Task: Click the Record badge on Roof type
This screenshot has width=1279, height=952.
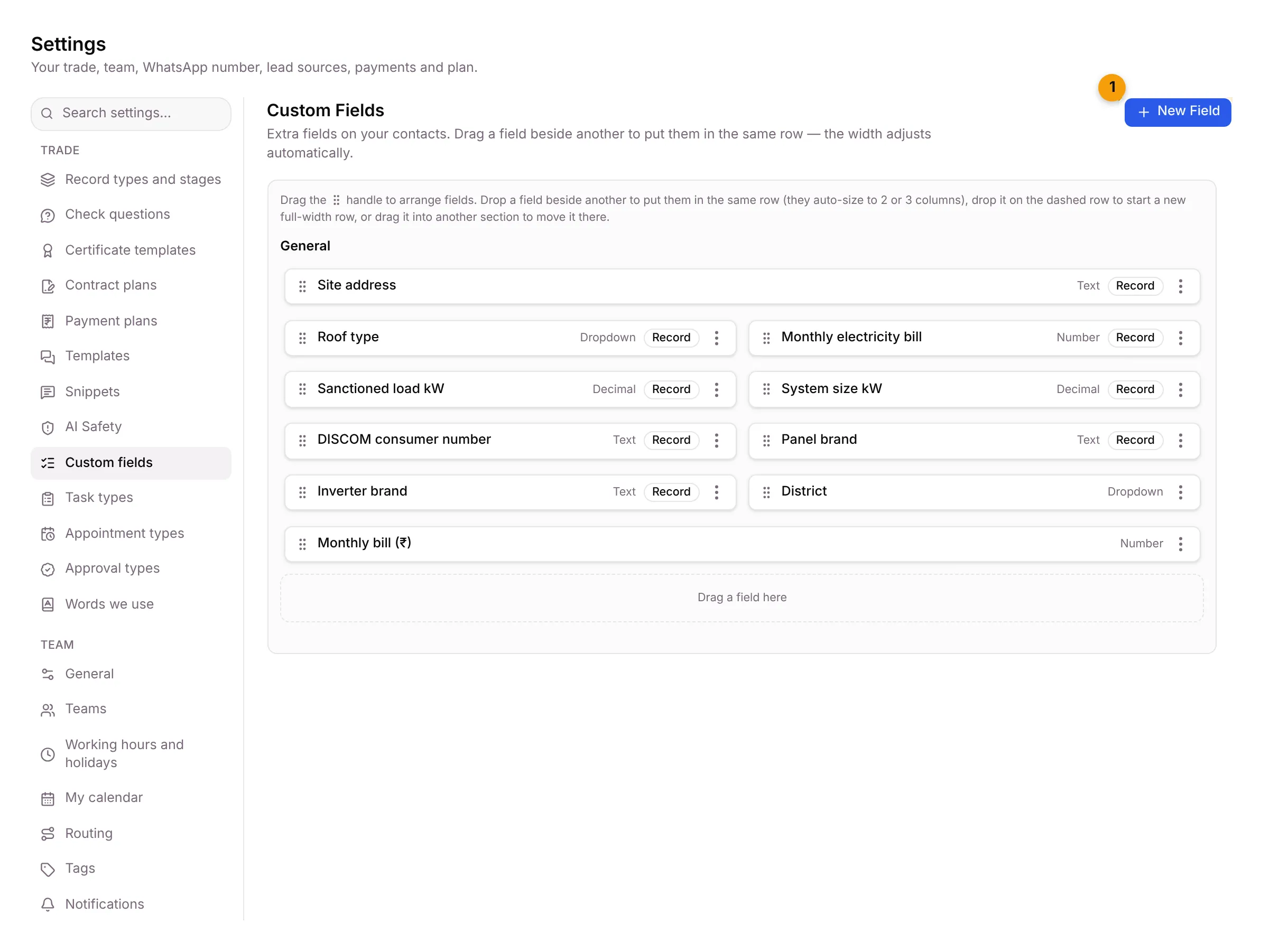Action: (671, 338)
